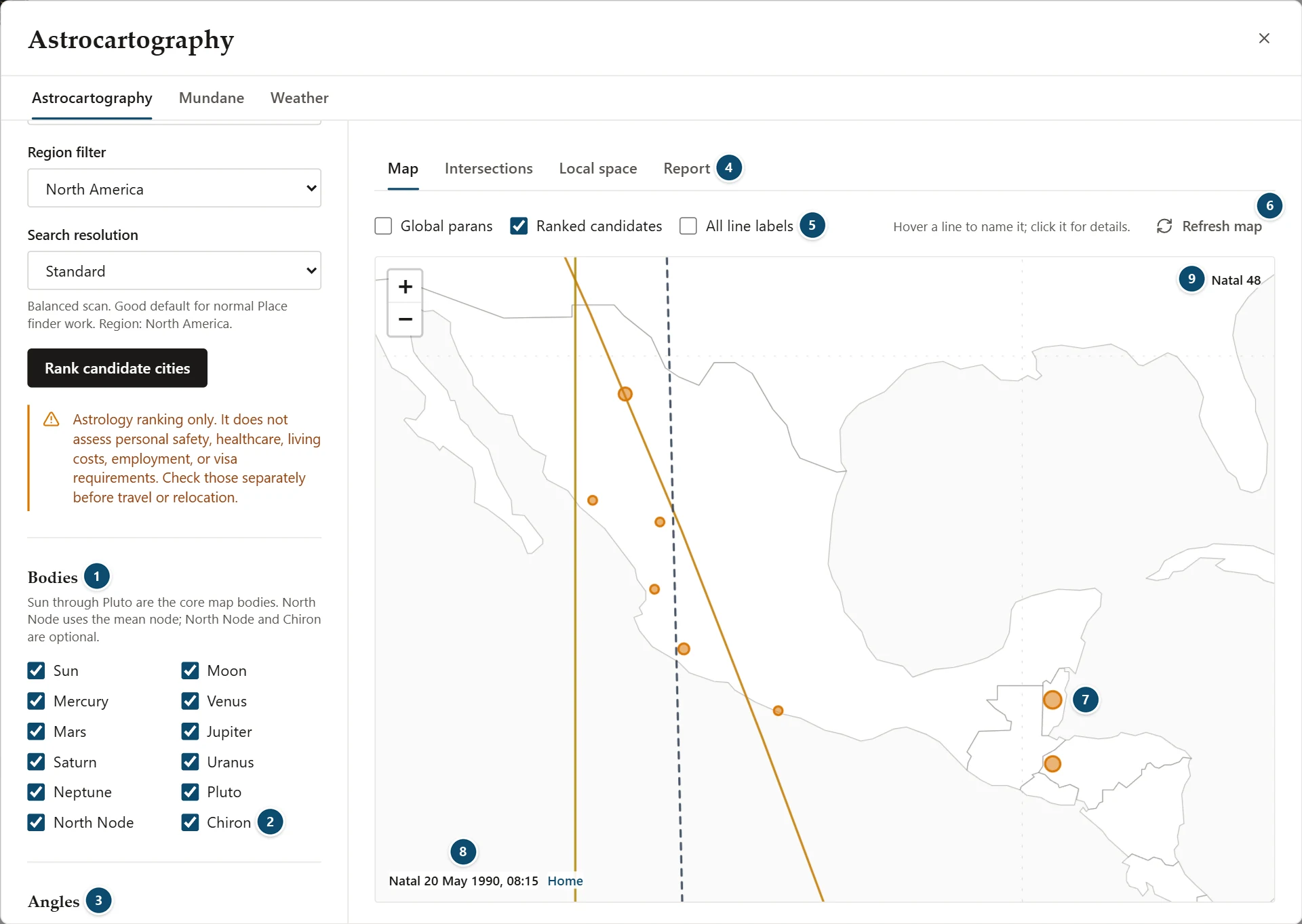
Task: Zoom in on the map with plus button
Action: coord(405,287)
